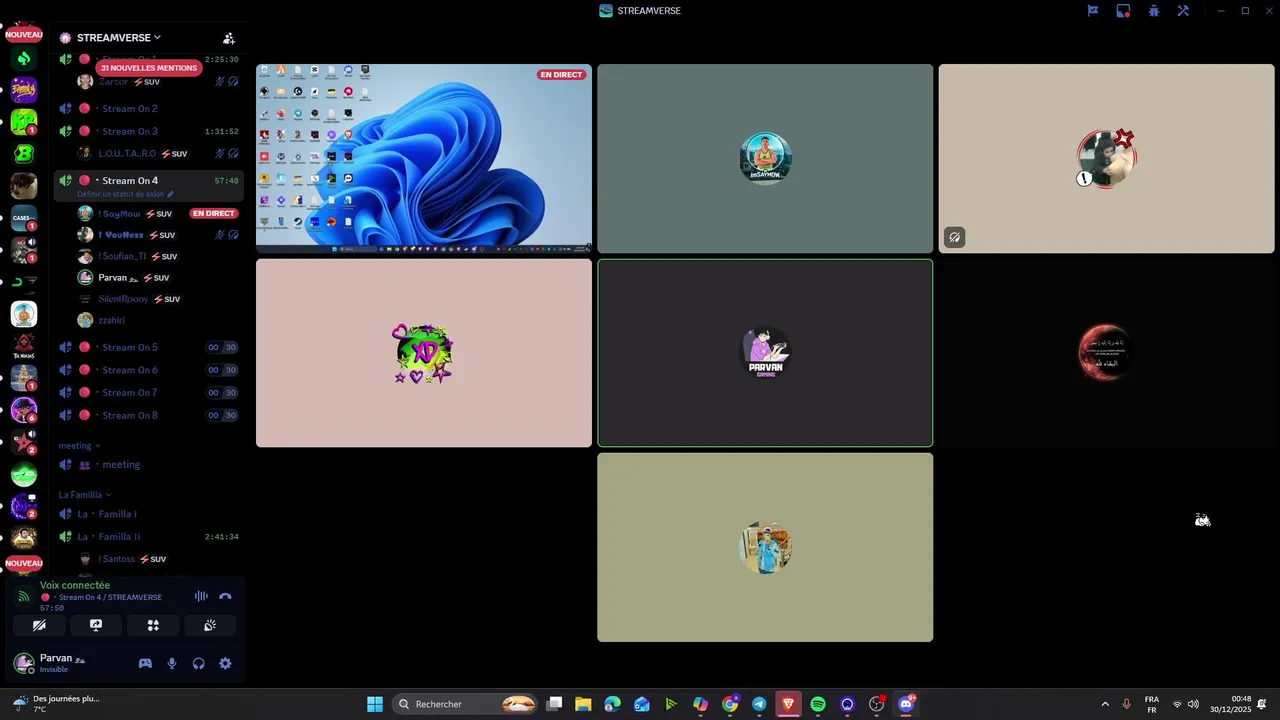
Task: Show hidden system tray icons
Action: 1105,704
